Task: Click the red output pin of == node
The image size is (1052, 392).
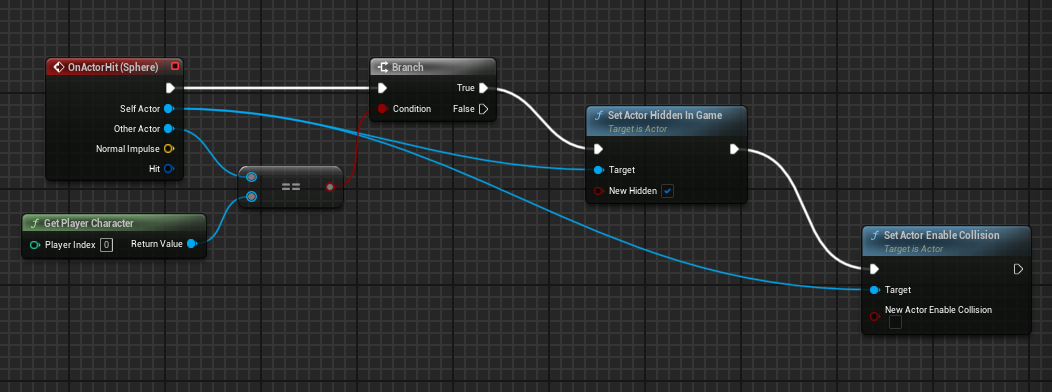Action: pyautogui.click(x=329, y=187)
